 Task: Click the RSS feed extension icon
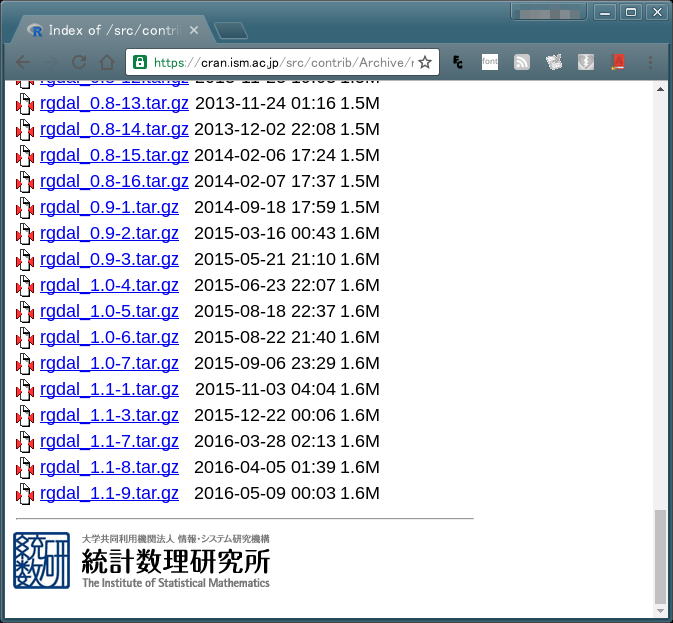pos(522,63)
